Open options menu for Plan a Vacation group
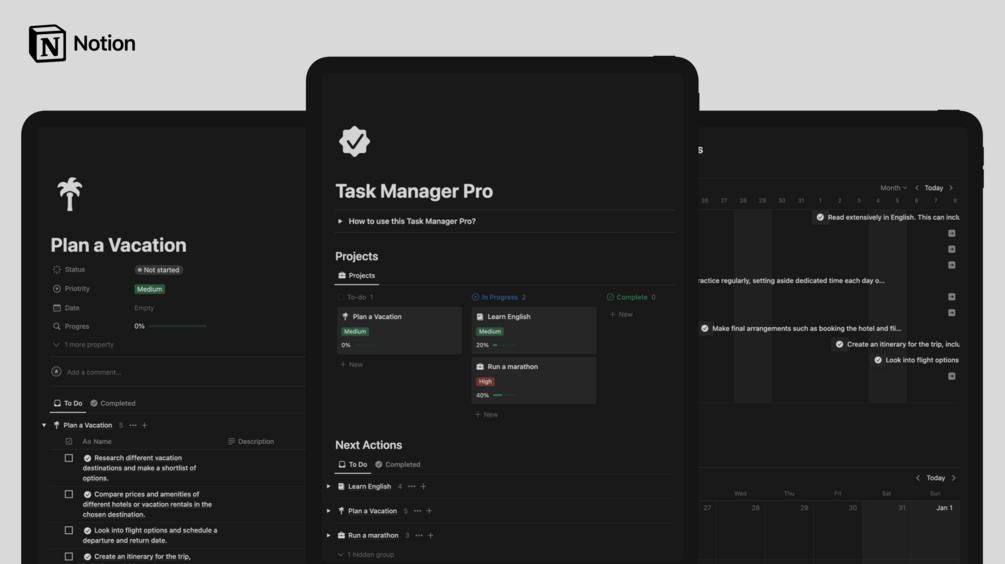This screenshot has width=1005, height=564. pyautogui.click(x=133, y=425)
